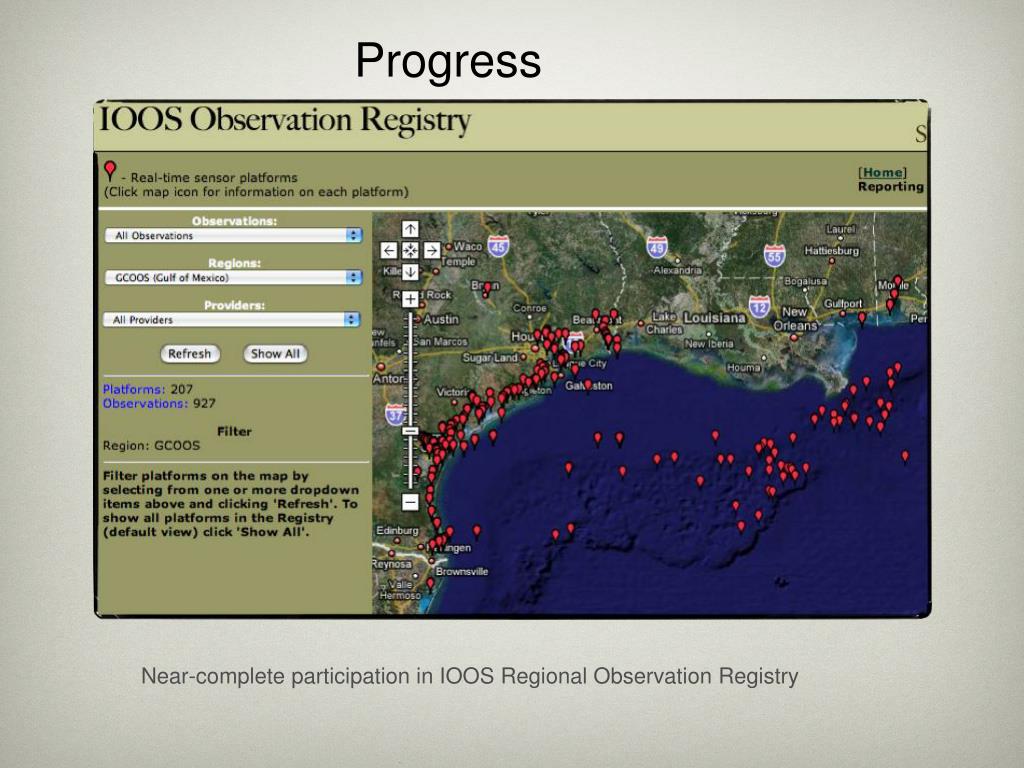Open the Reporting link
This screenshot has width=1024, height=768.
891,187
